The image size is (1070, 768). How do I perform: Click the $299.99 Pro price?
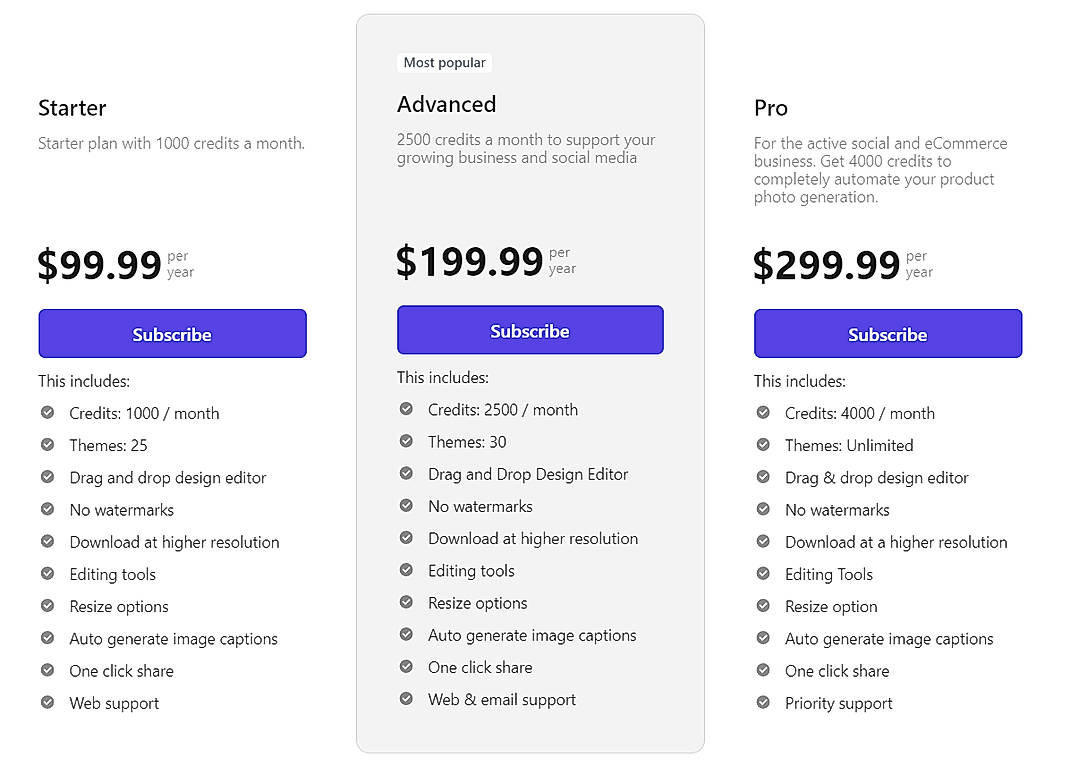tap(826, 264)
